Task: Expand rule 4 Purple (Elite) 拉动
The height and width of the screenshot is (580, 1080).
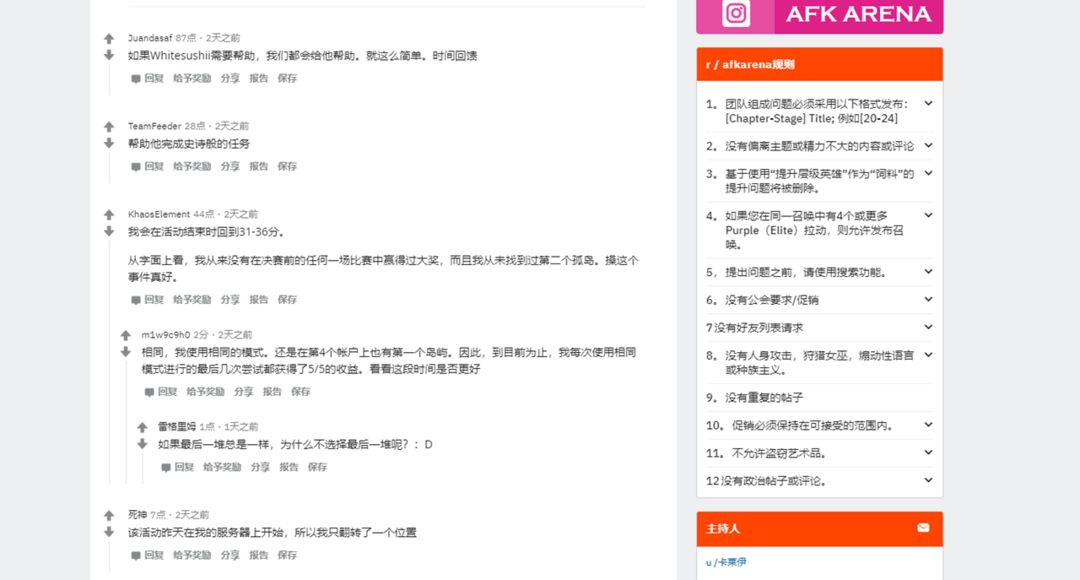Action: pyautogui.click(x=928, y=215)
